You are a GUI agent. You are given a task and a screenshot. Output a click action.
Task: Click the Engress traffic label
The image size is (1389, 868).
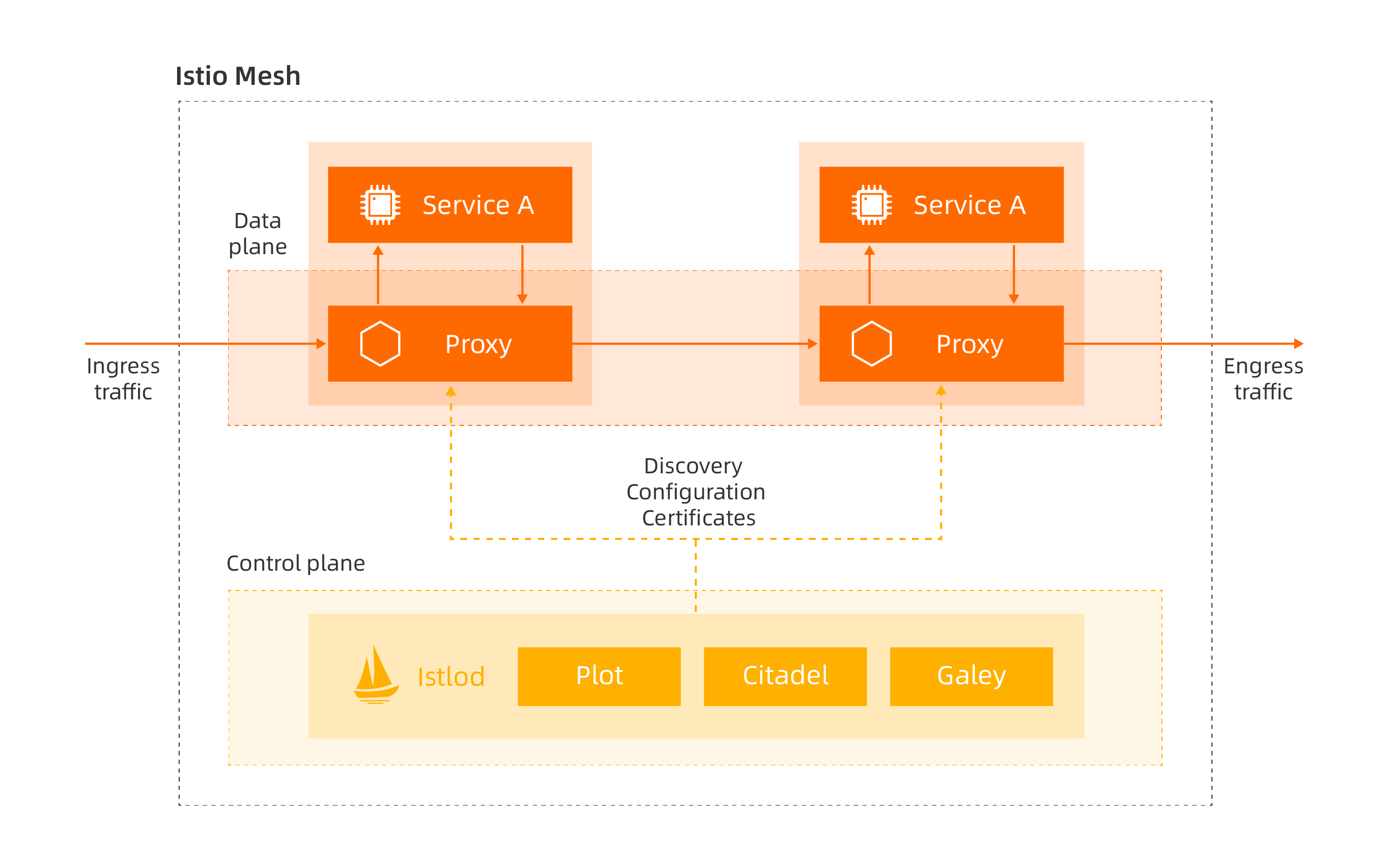click(x=1263, y=379)
